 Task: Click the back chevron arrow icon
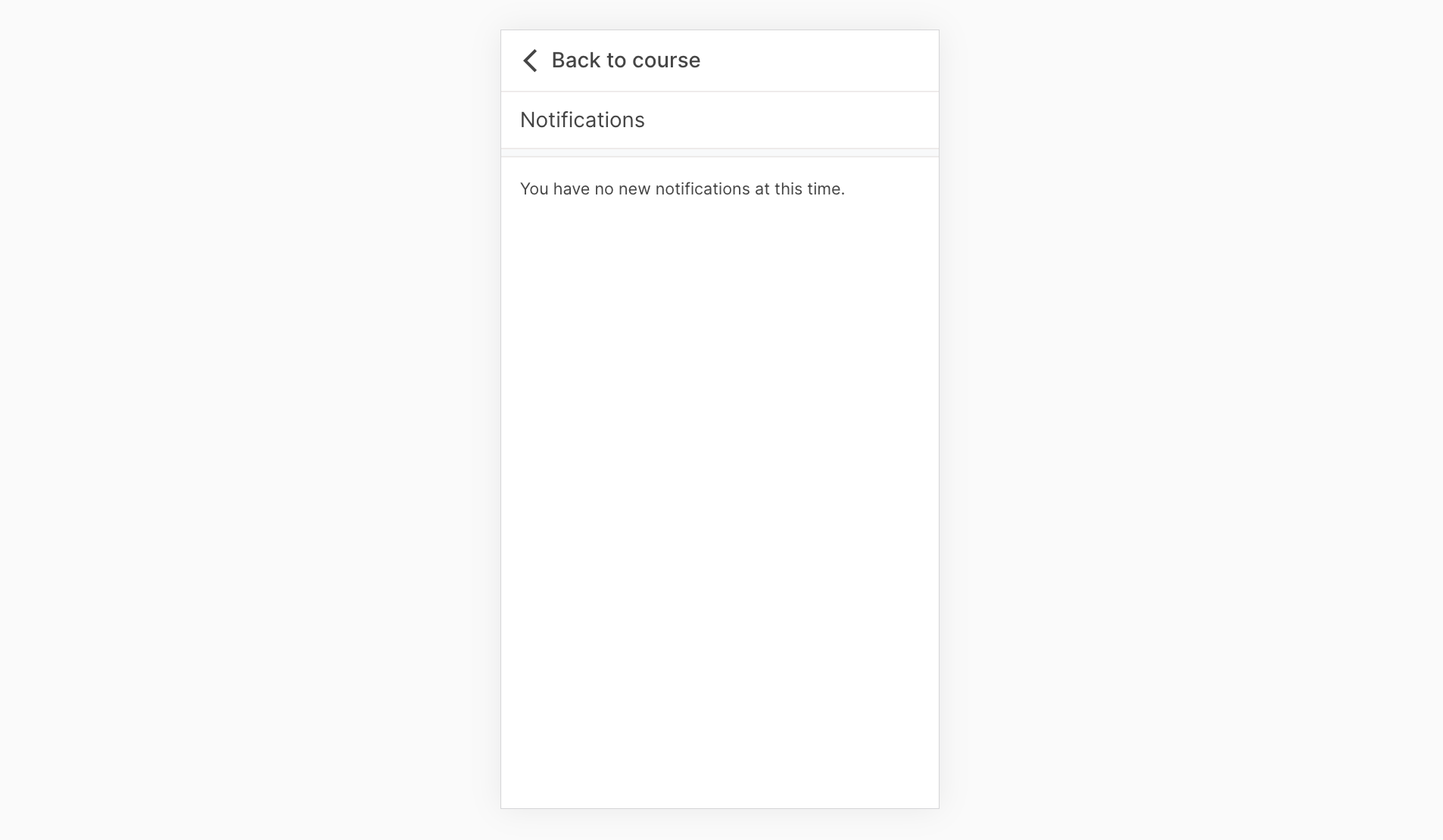(x=530, y=61)
